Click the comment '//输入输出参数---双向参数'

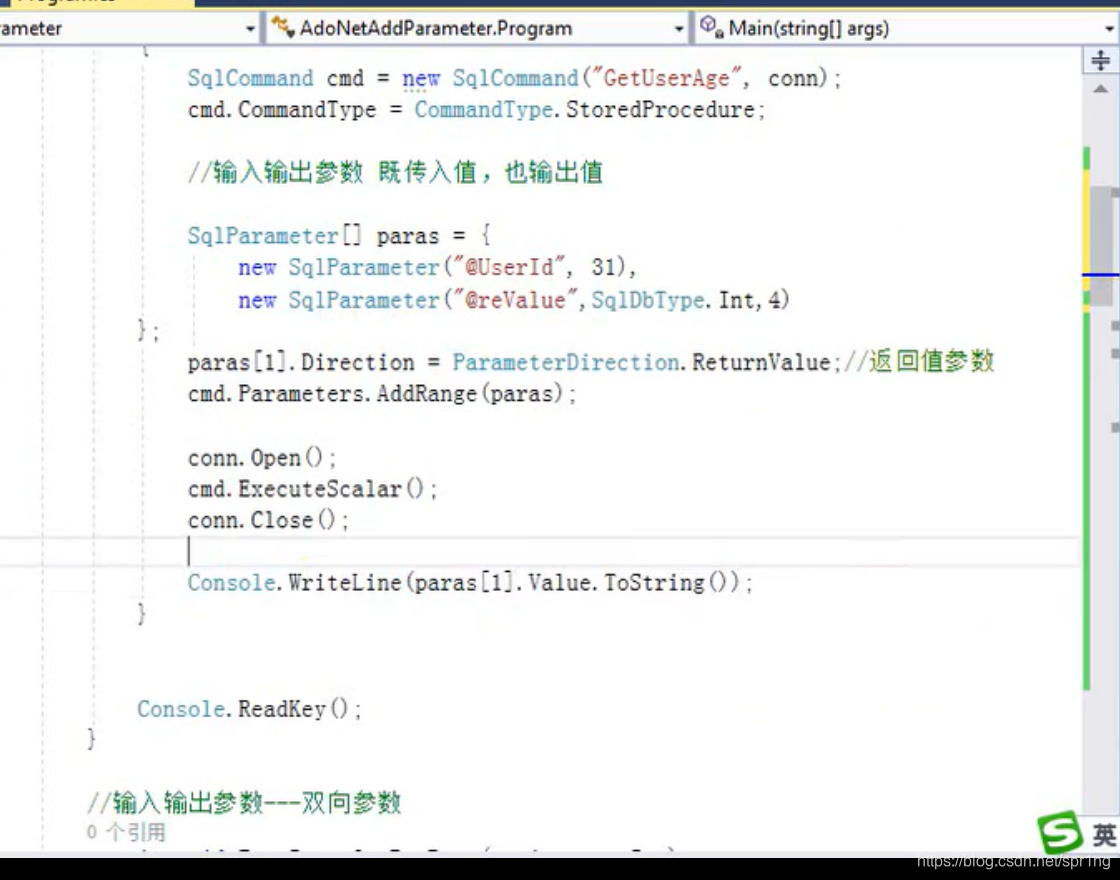coord(244,803)
